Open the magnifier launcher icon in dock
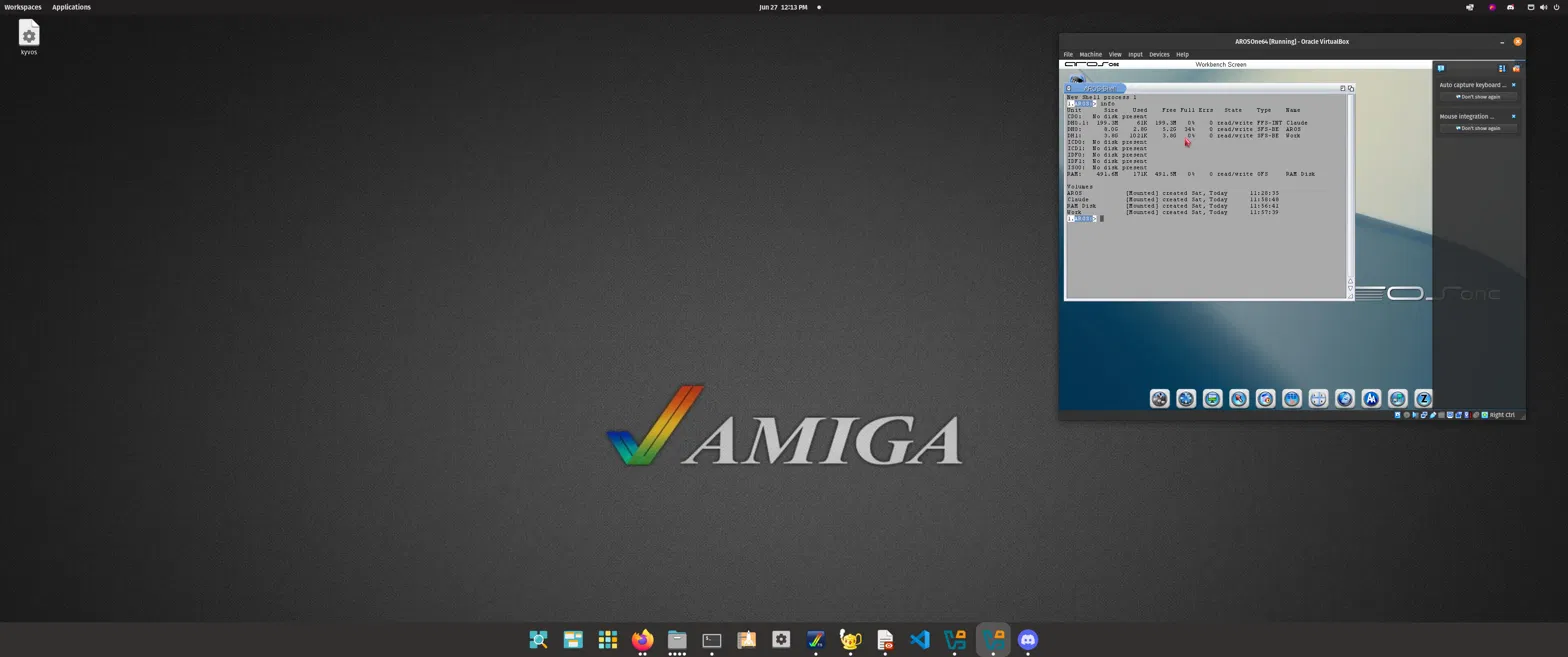This screenshot has width=1568, height=657. pyautogui.click(x=538, y=640)
